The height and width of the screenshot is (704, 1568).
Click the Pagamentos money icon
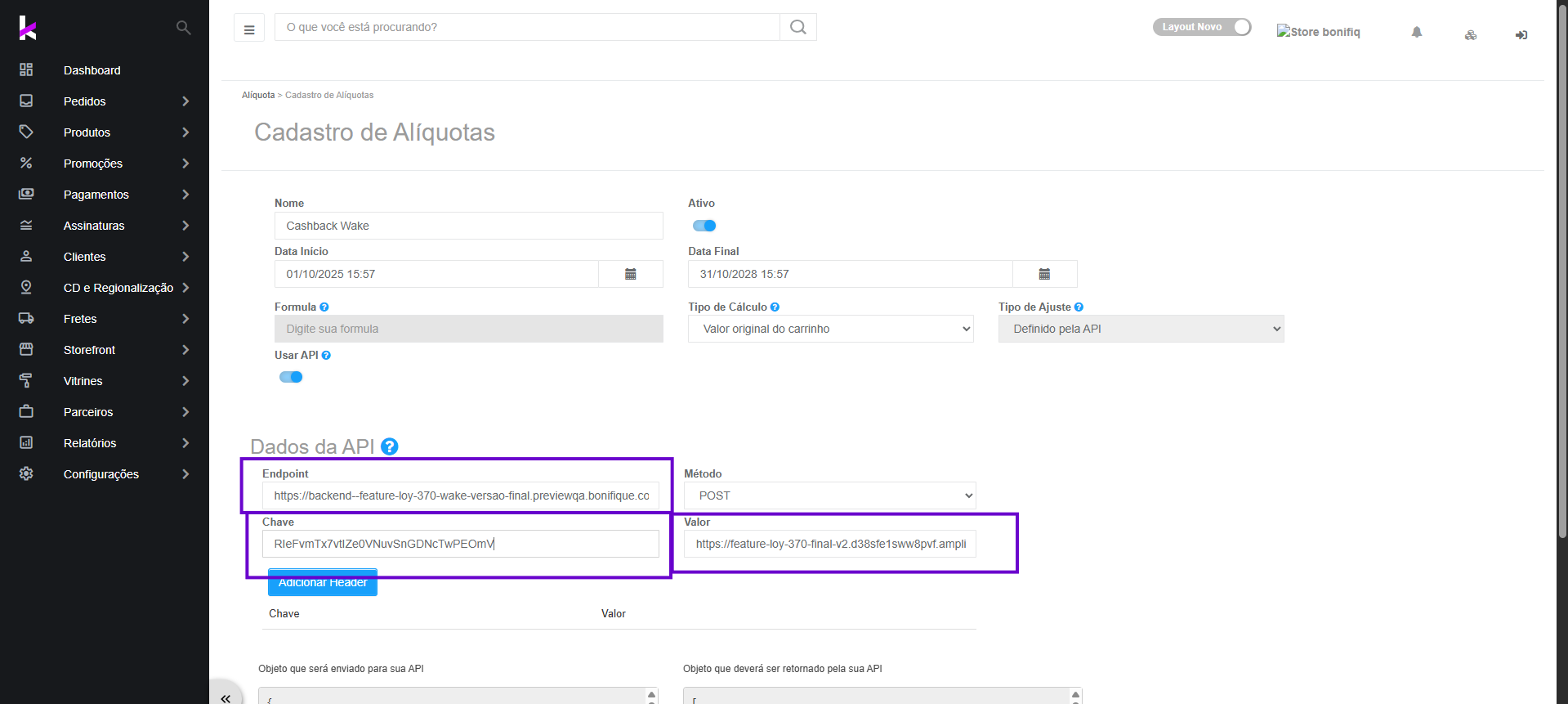(x=26, y=195)
